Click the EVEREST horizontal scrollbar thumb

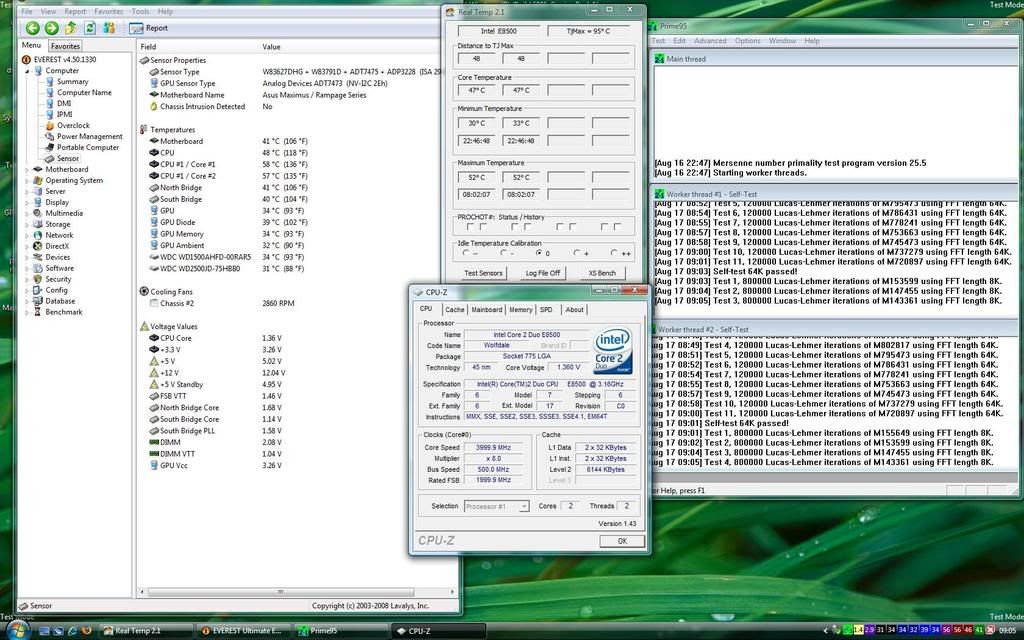point(281,592)
